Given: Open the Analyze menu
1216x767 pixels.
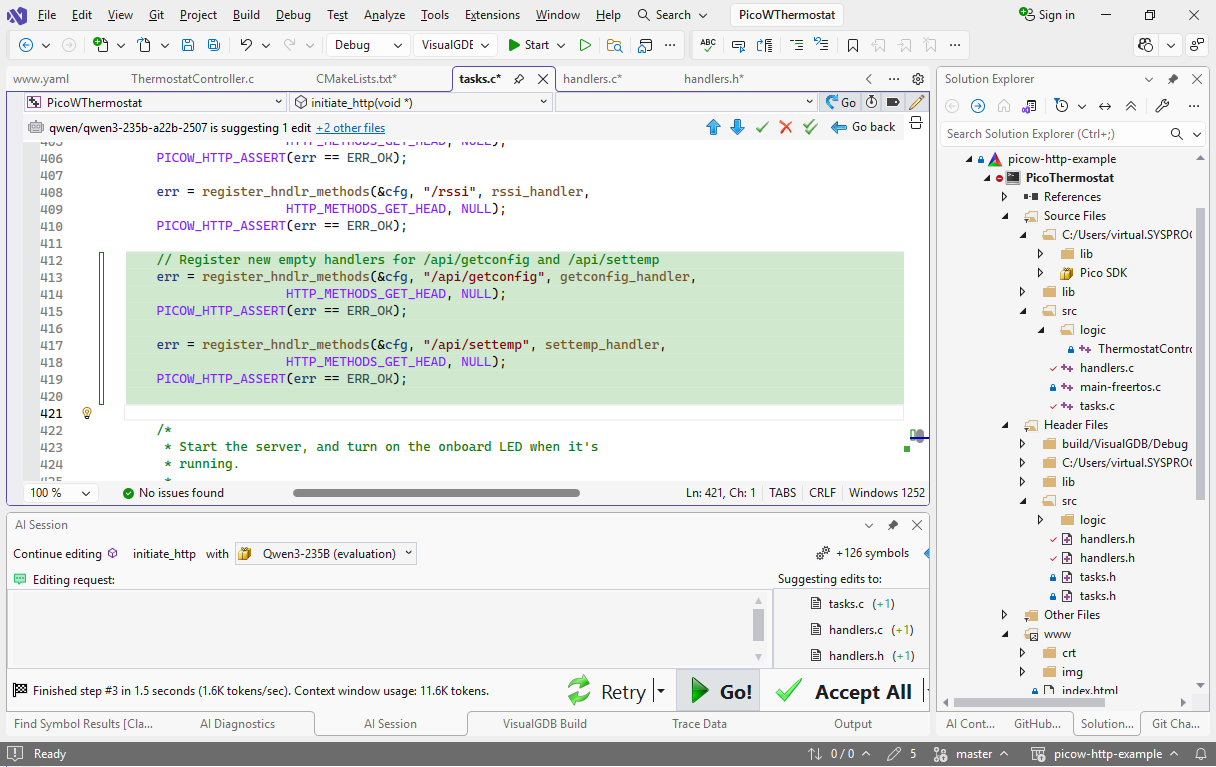Looking at the screenshot, I should pos(384,15).
